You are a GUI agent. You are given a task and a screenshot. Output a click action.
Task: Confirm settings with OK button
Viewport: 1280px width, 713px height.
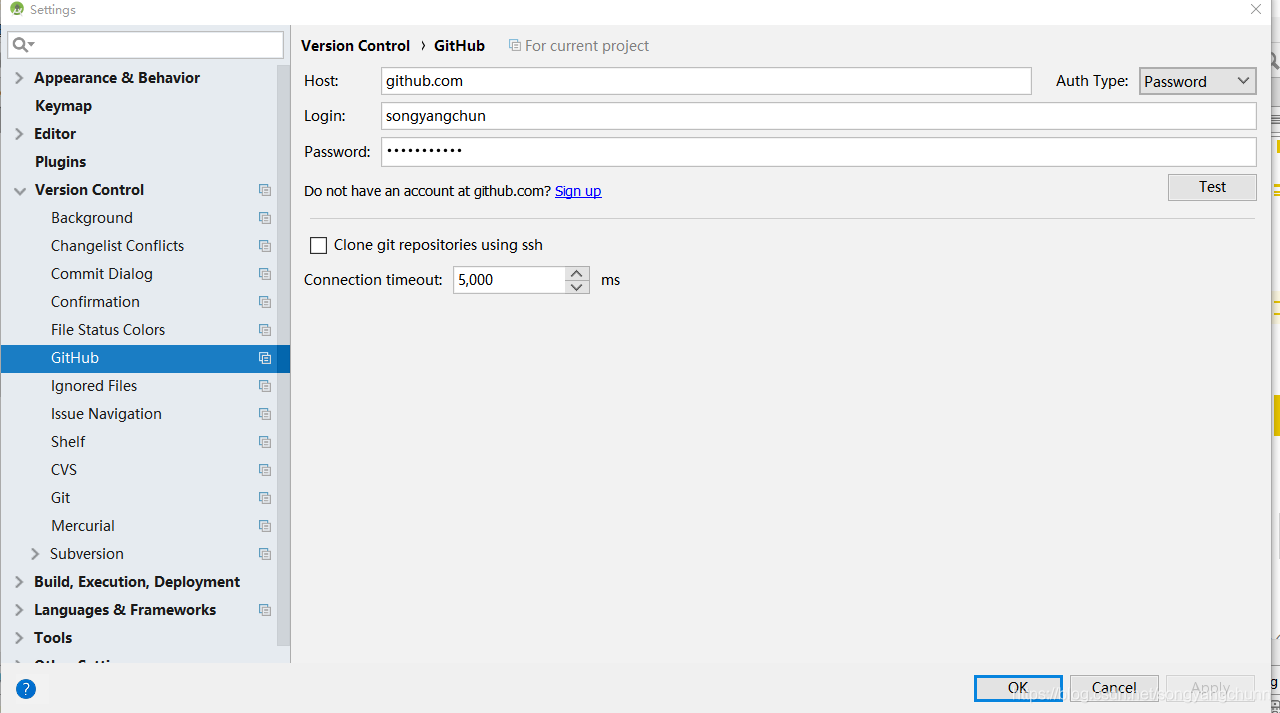tap(1018, 688)
